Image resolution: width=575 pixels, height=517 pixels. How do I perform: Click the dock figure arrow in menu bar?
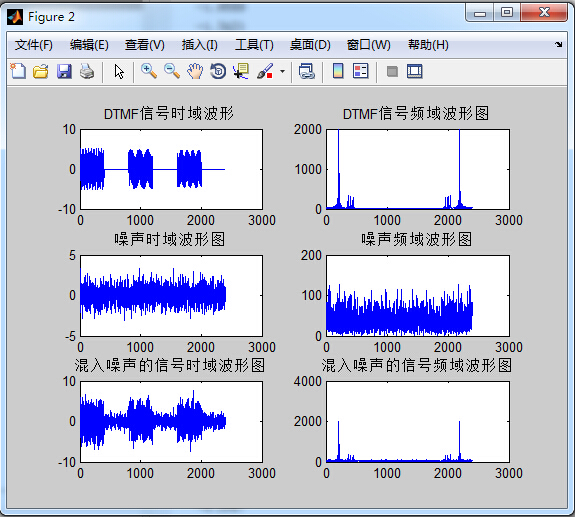point(558,44)
